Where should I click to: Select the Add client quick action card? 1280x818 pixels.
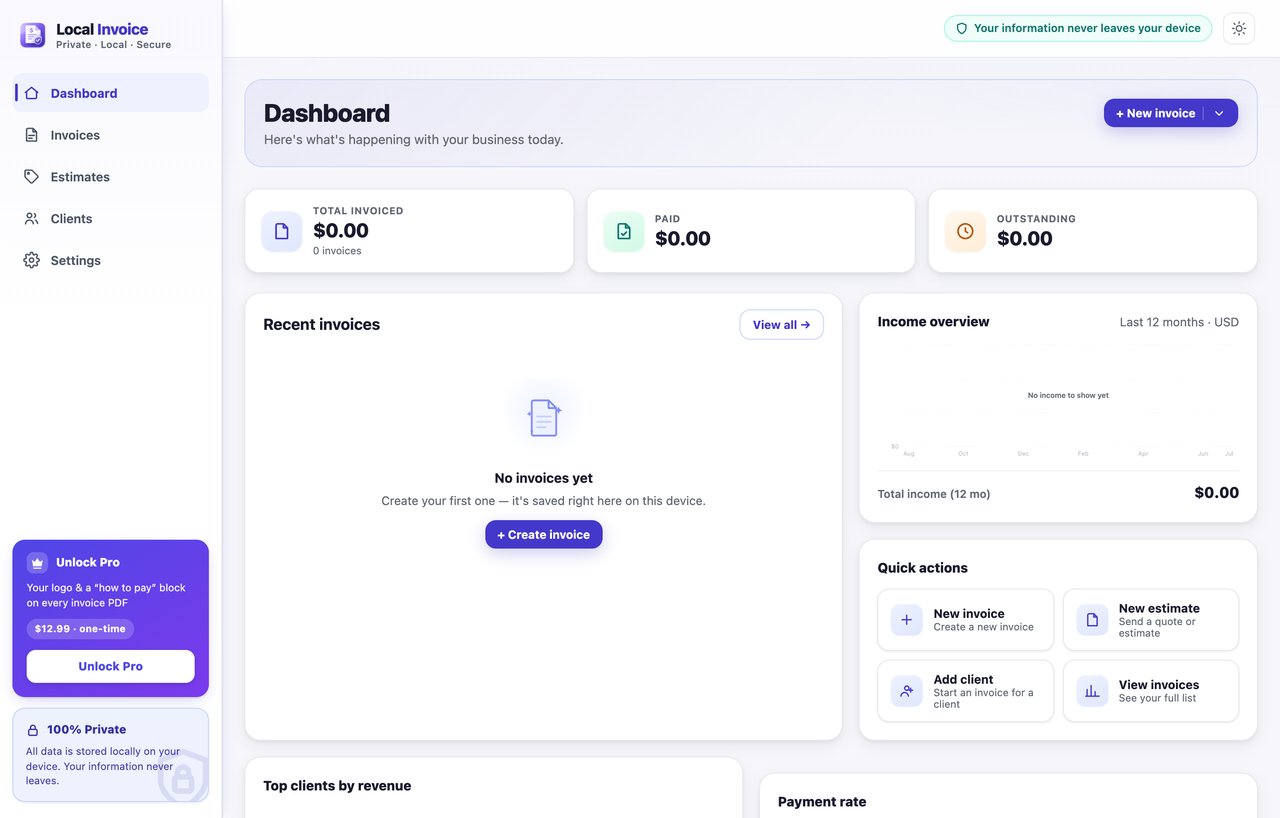[x=966, y=691]
